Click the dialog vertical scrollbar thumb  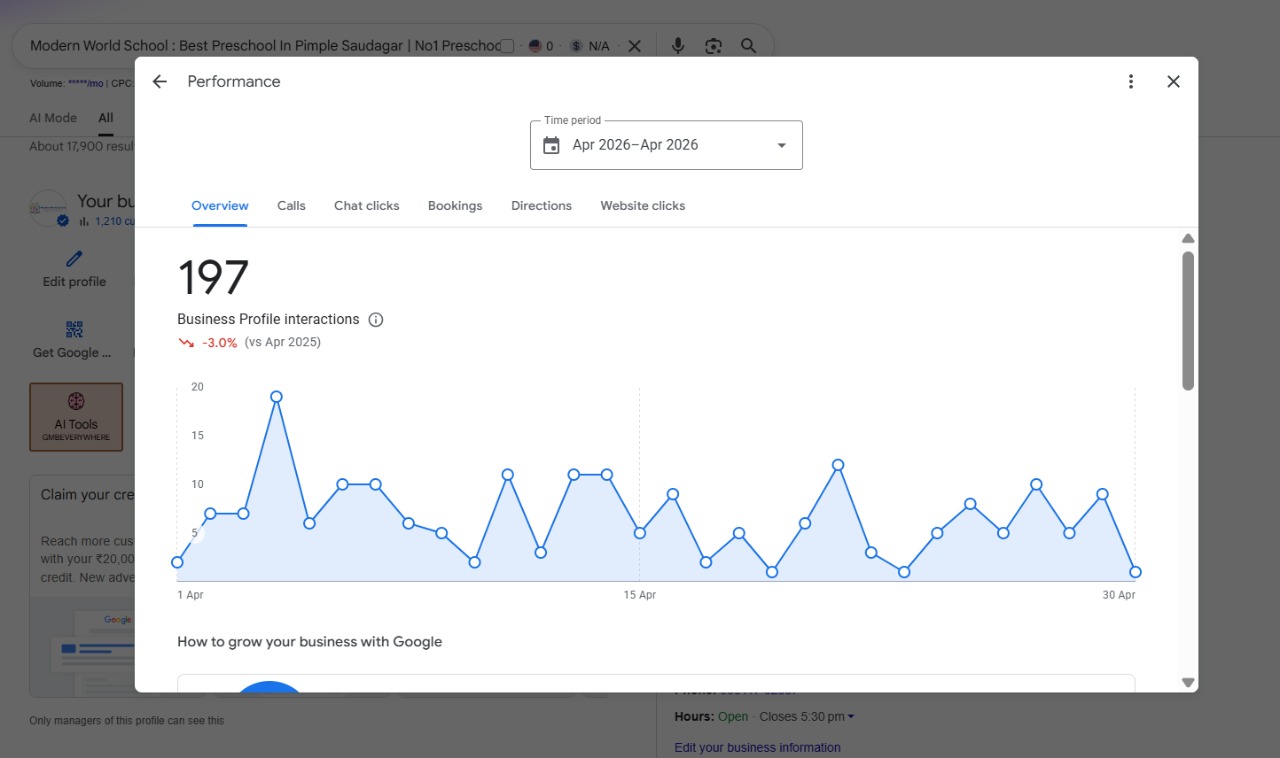1188,320
